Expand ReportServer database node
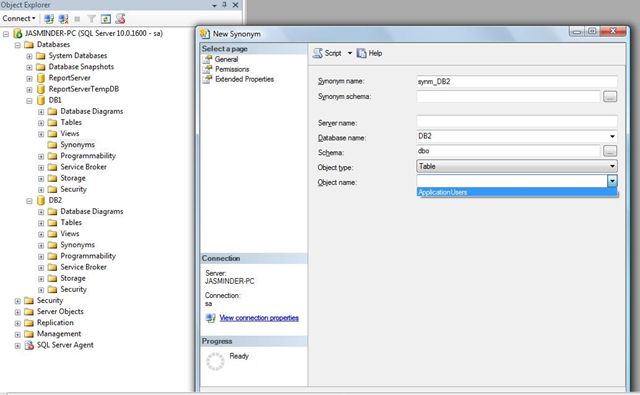The width and height of the screenshot is (640, 395). [29, 78]
